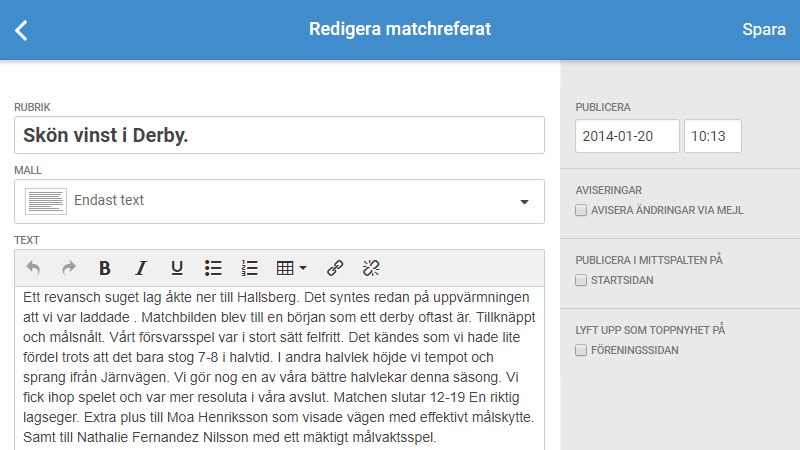800x450 pixels.
Task: Open the table insert dropdown
Action: tap(291, 268)
